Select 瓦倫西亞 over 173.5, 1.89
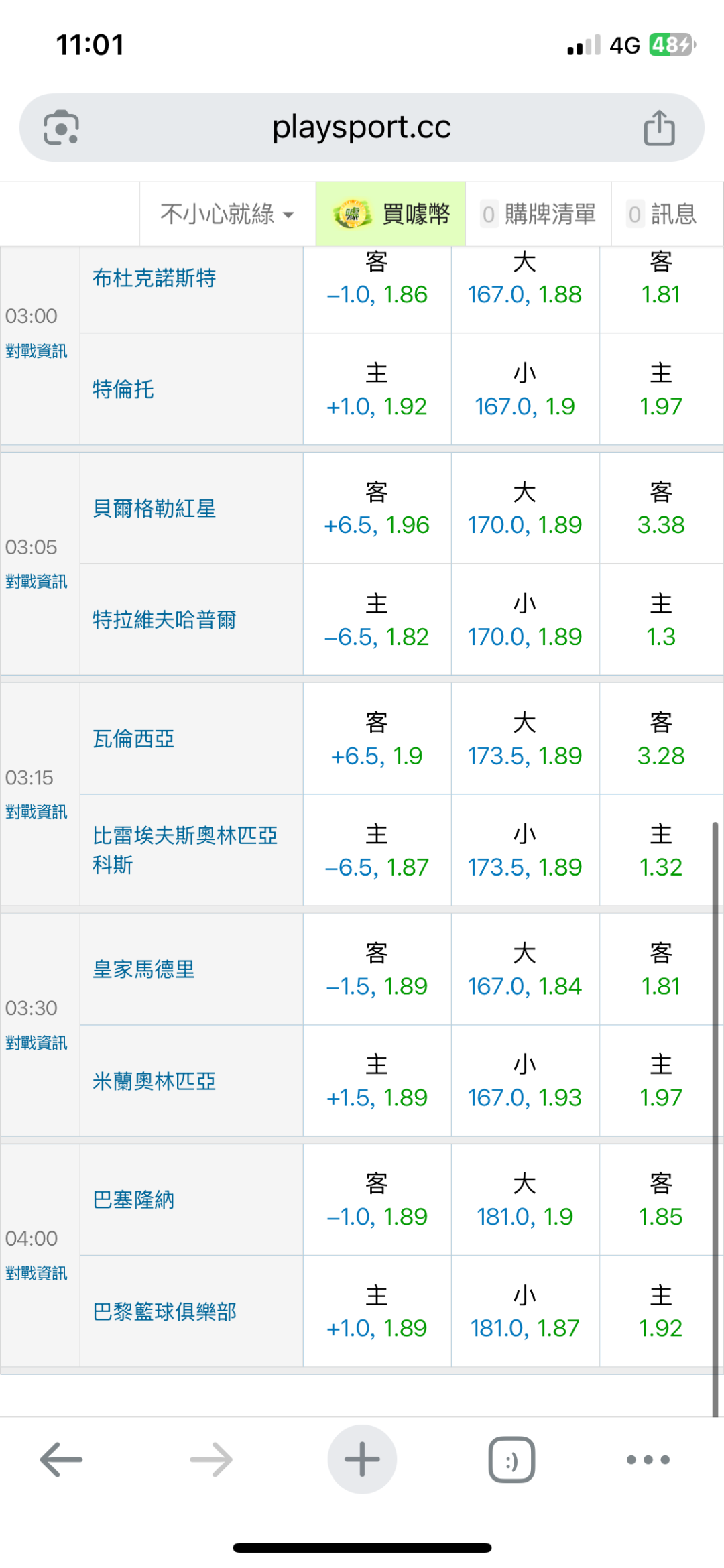The height and width of the screenshot is (1568, 724). point(525,756)
